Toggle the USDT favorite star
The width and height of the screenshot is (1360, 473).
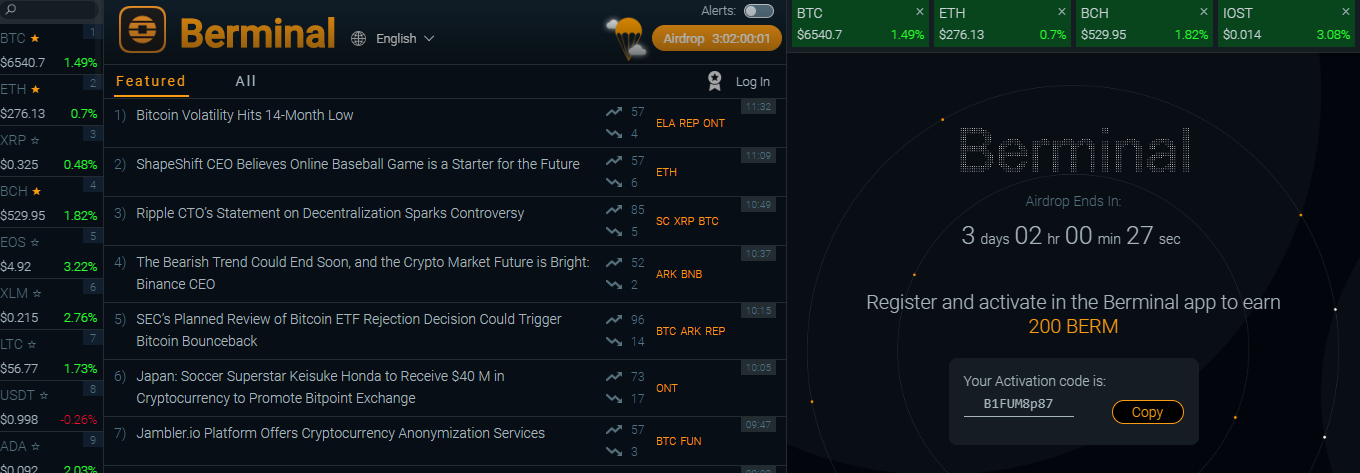point(44,395)
